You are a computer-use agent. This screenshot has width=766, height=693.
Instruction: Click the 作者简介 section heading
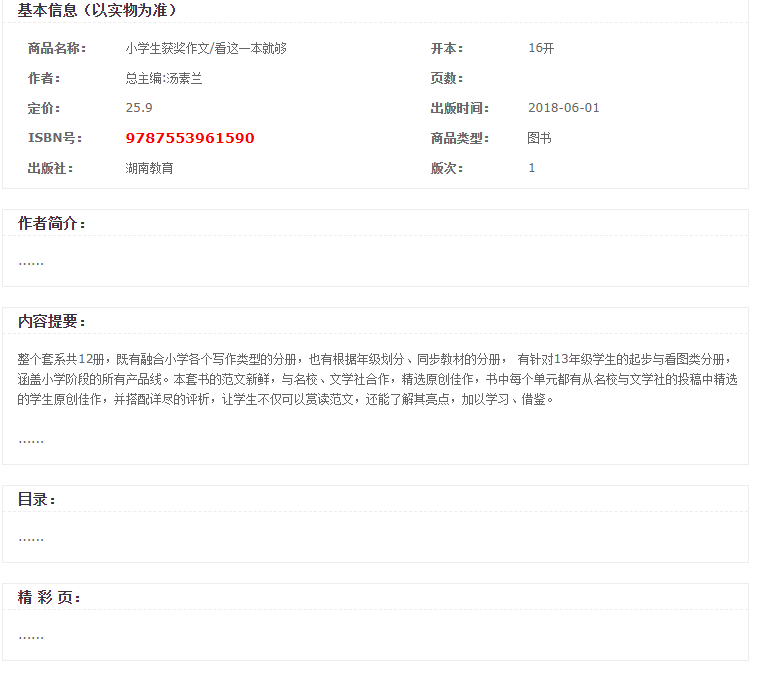click(x=51, y=223)
